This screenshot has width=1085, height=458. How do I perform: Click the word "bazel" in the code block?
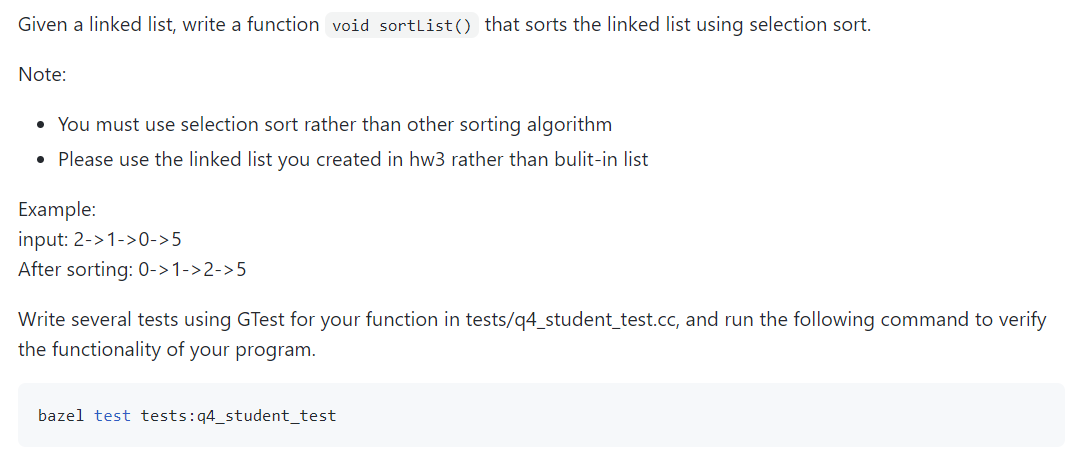pos(61,416)
